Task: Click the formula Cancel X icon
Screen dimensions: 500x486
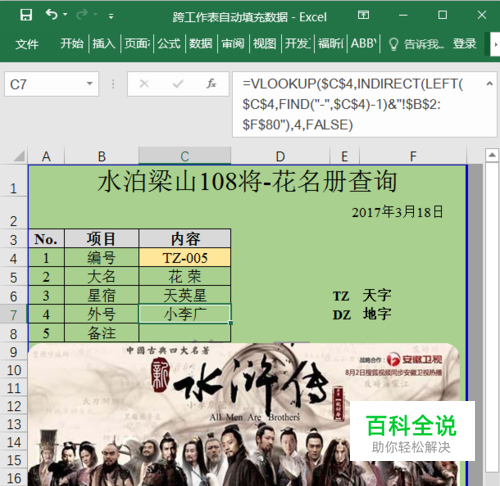Action: point(144,84)
